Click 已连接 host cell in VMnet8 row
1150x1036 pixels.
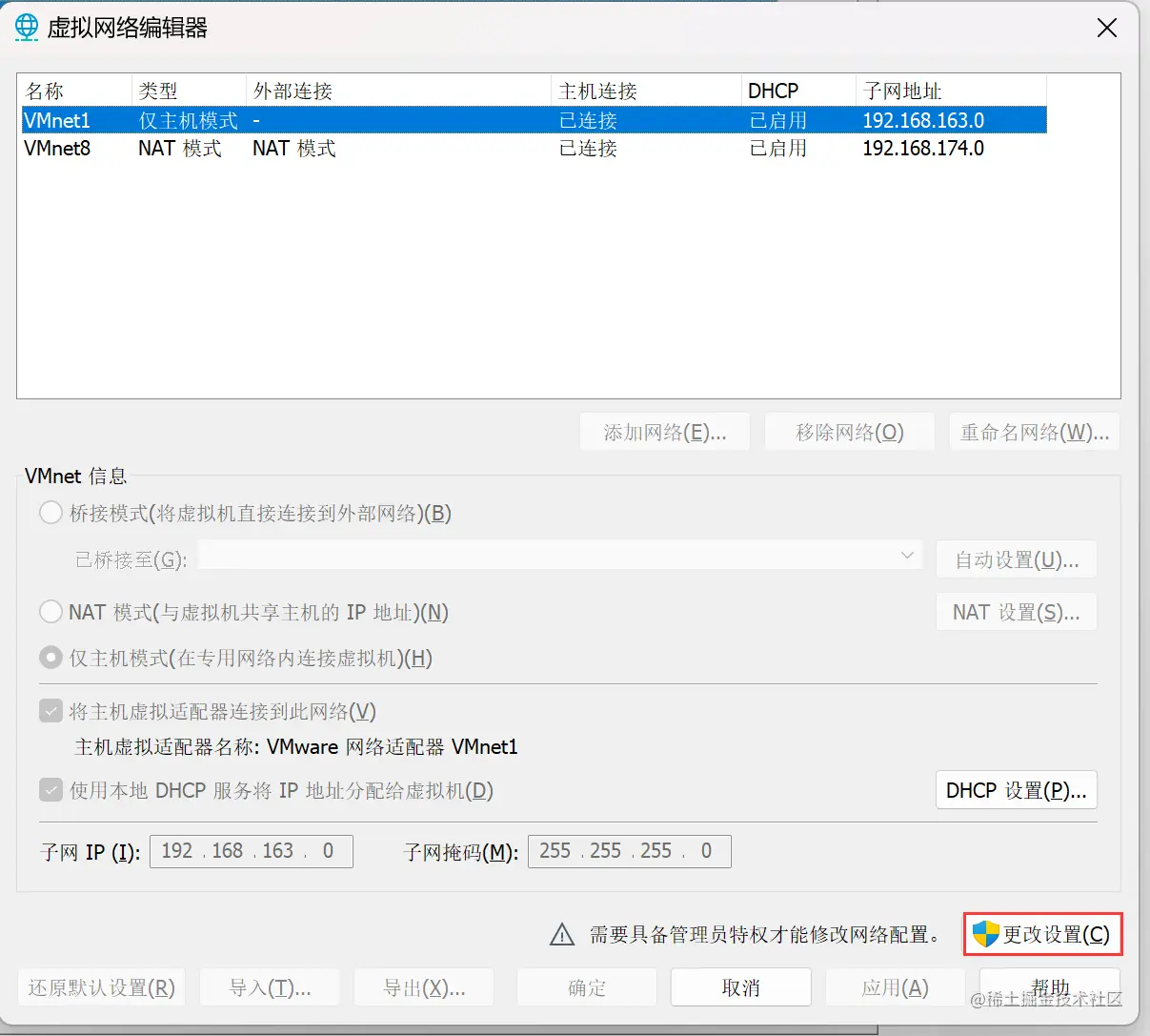point(588,148)
